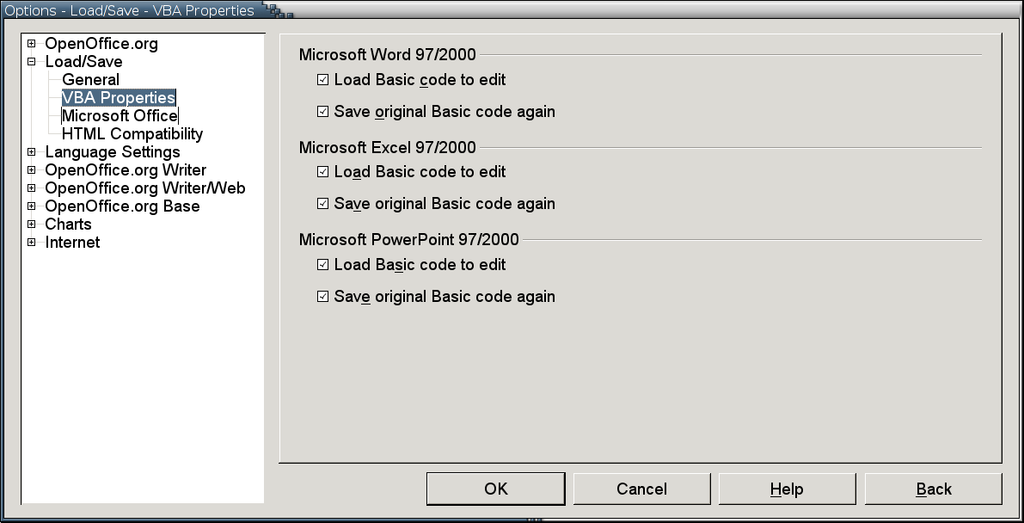Expand the OpenOffice.org Writer node
This screenshot has width=1024, height=523.
(x=32, y=170)
